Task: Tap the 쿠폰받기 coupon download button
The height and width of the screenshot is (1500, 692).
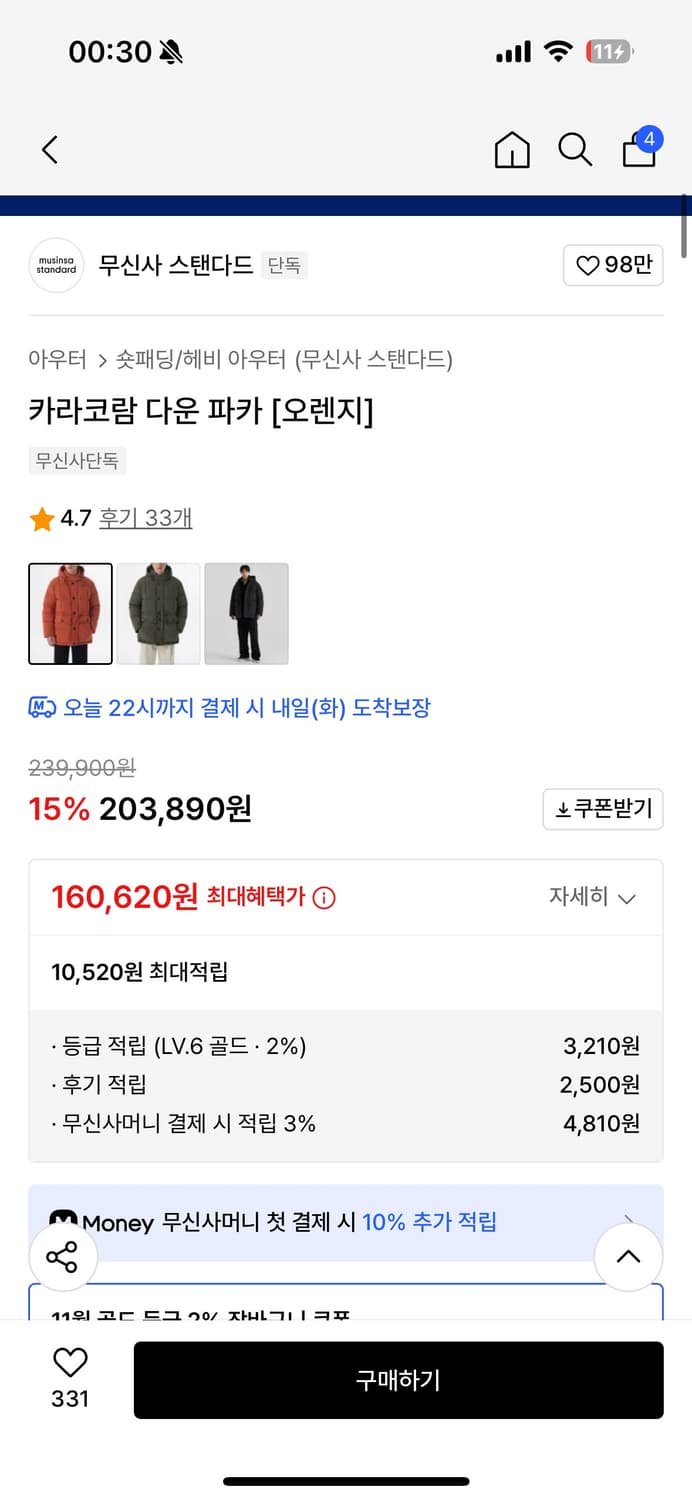Action: coord(602,809)
